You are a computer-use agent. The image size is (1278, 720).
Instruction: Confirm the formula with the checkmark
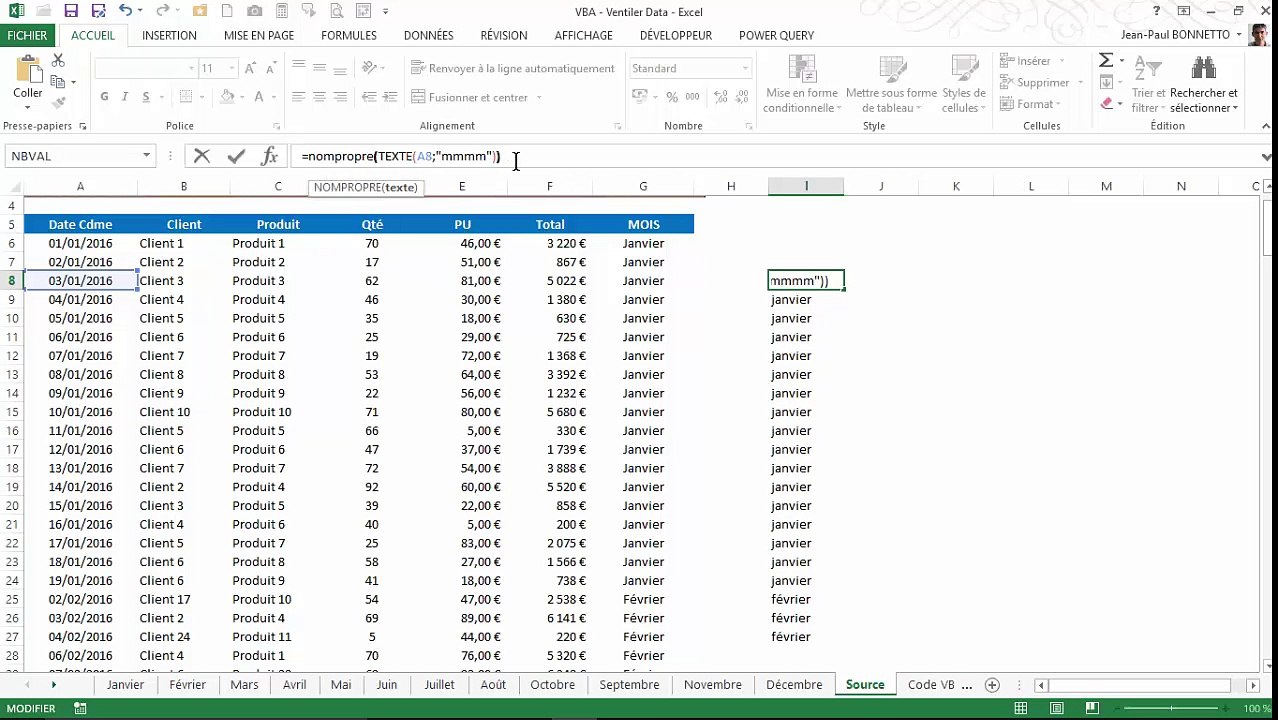(x=236, y=156)
